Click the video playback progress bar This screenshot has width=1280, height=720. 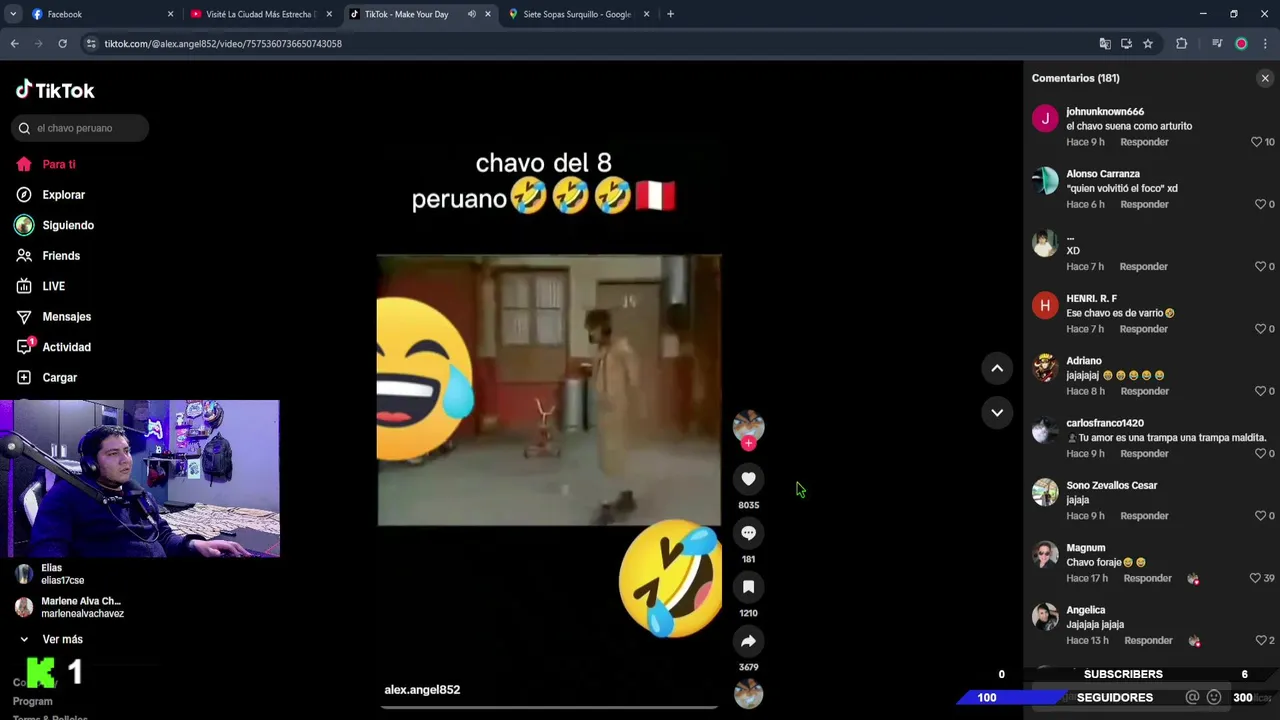click(x=549, y=707)
